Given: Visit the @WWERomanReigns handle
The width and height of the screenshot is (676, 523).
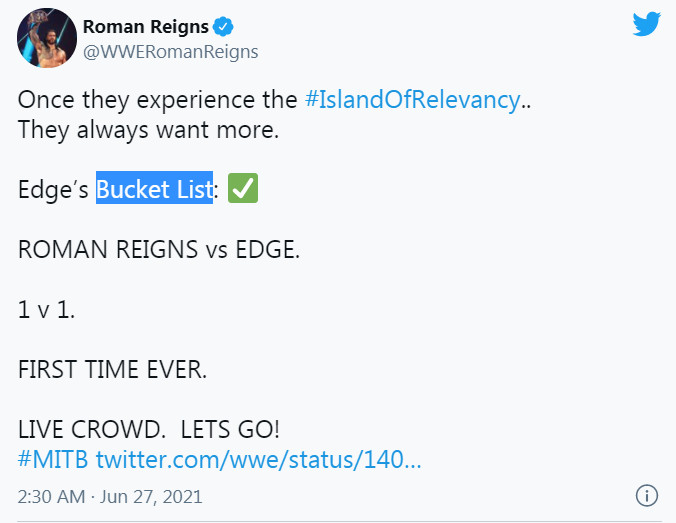Looking at the screenshot, I should tap(170, 52).
